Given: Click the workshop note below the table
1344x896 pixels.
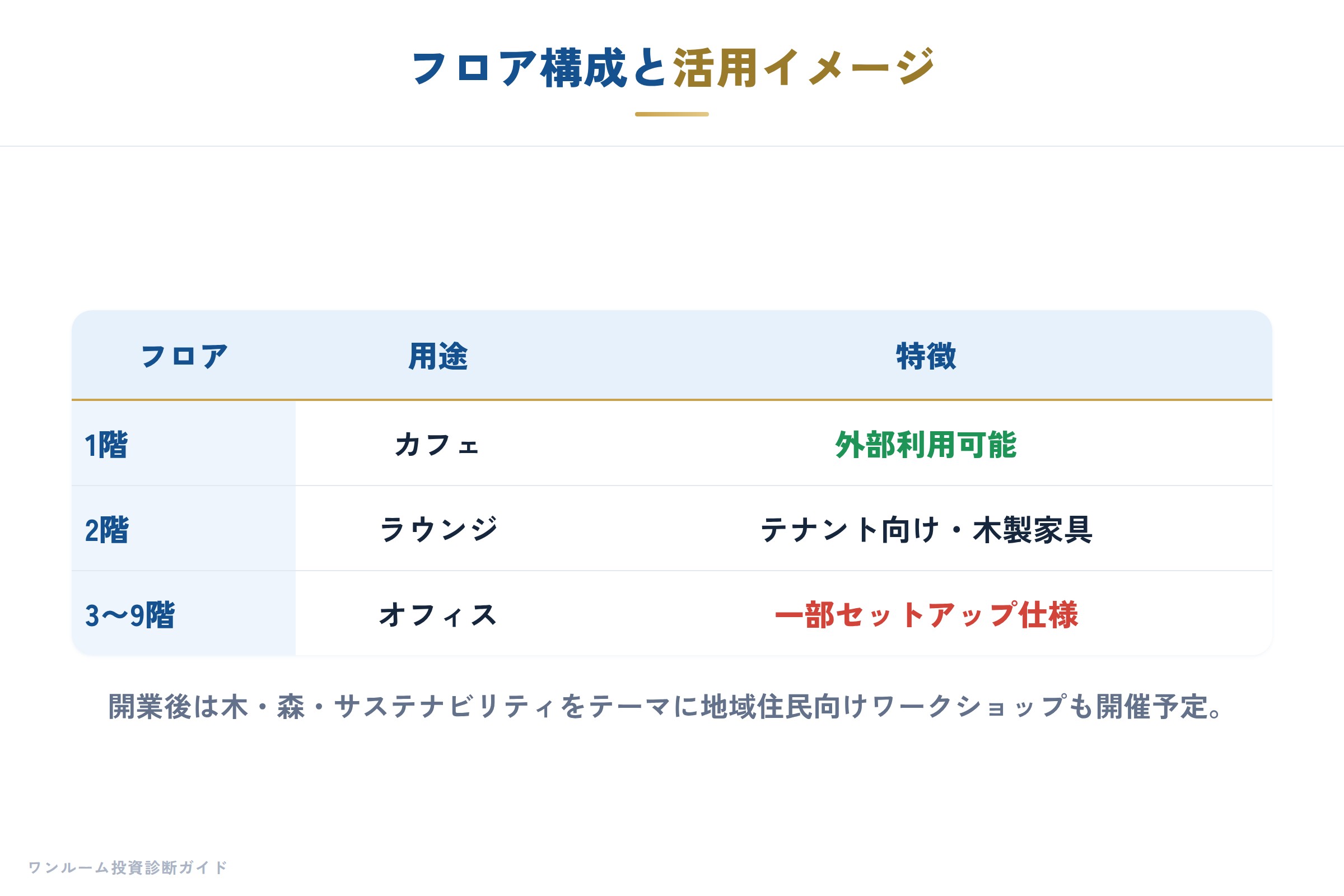Looking at the screenshot, I should [x=665, y=707].
